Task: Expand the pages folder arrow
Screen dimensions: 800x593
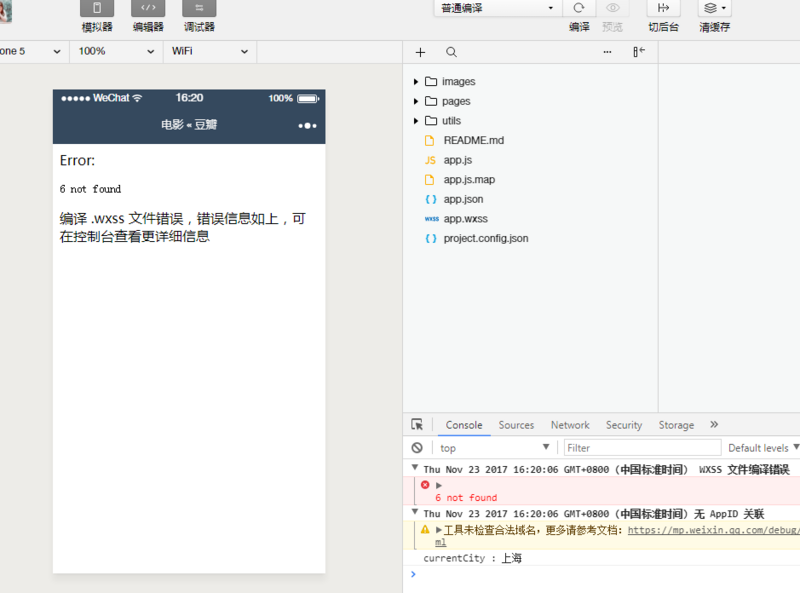Action: click(x=416, y=101)
